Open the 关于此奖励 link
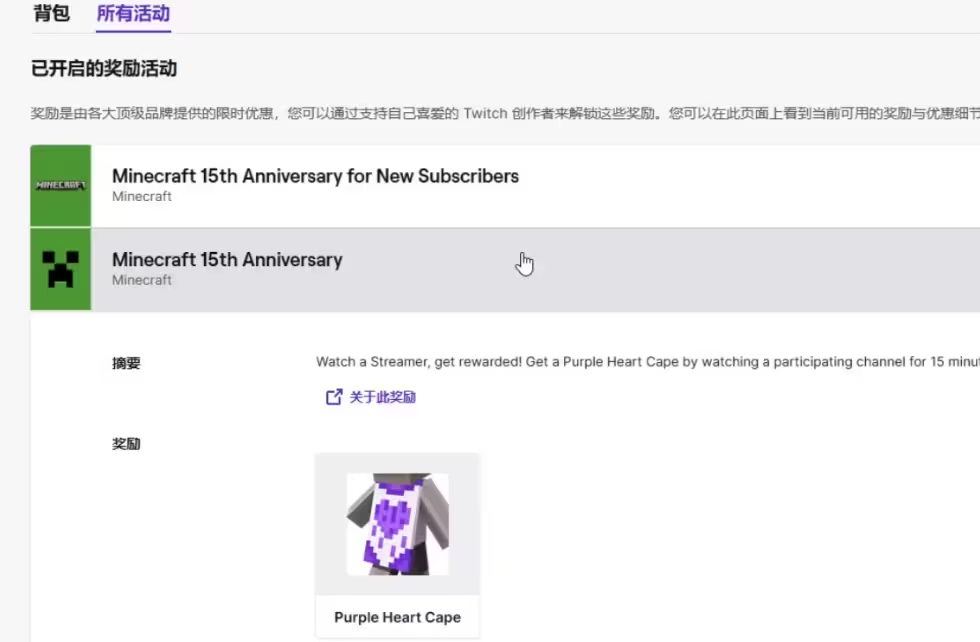Image resolution: width=980 pixels, height=642 pixels. point(382,397)
